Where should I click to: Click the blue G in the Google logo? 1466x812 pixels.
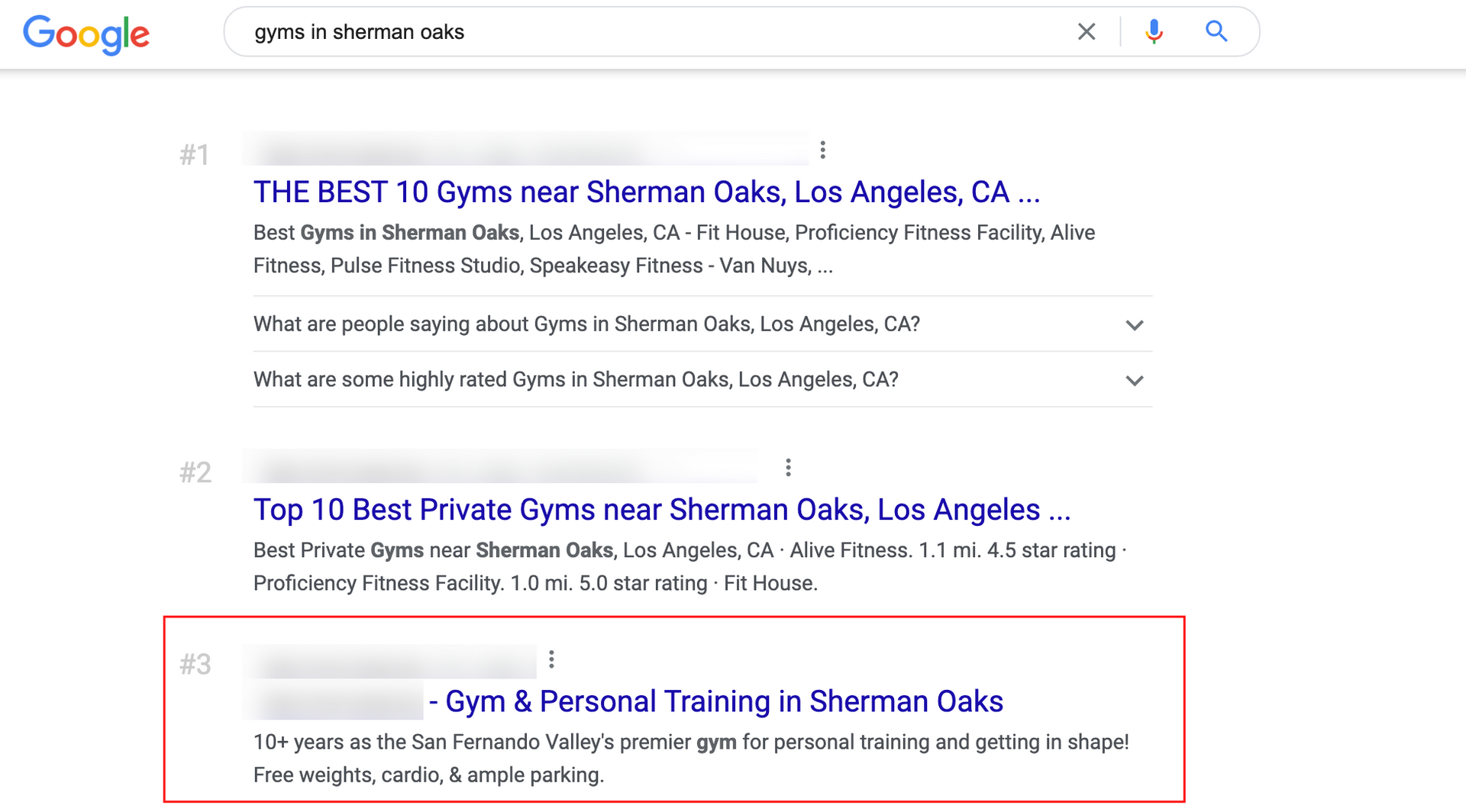click(x=36, y=34)
